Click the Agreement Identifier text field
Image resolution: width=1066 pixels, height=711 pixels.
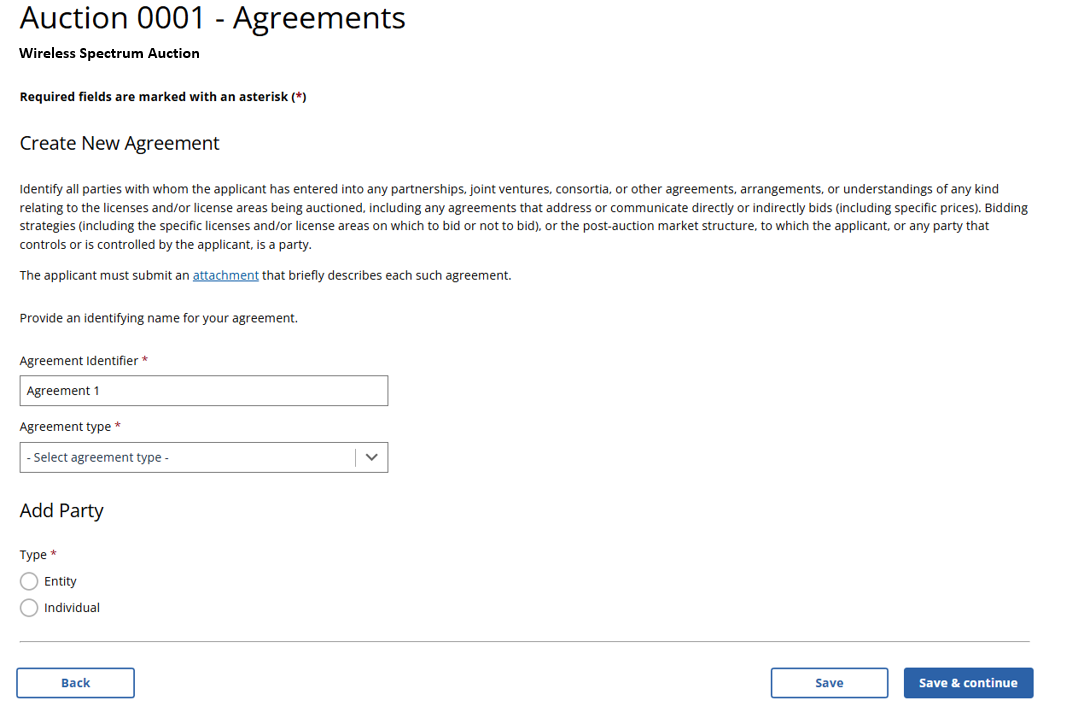(203, 391)
